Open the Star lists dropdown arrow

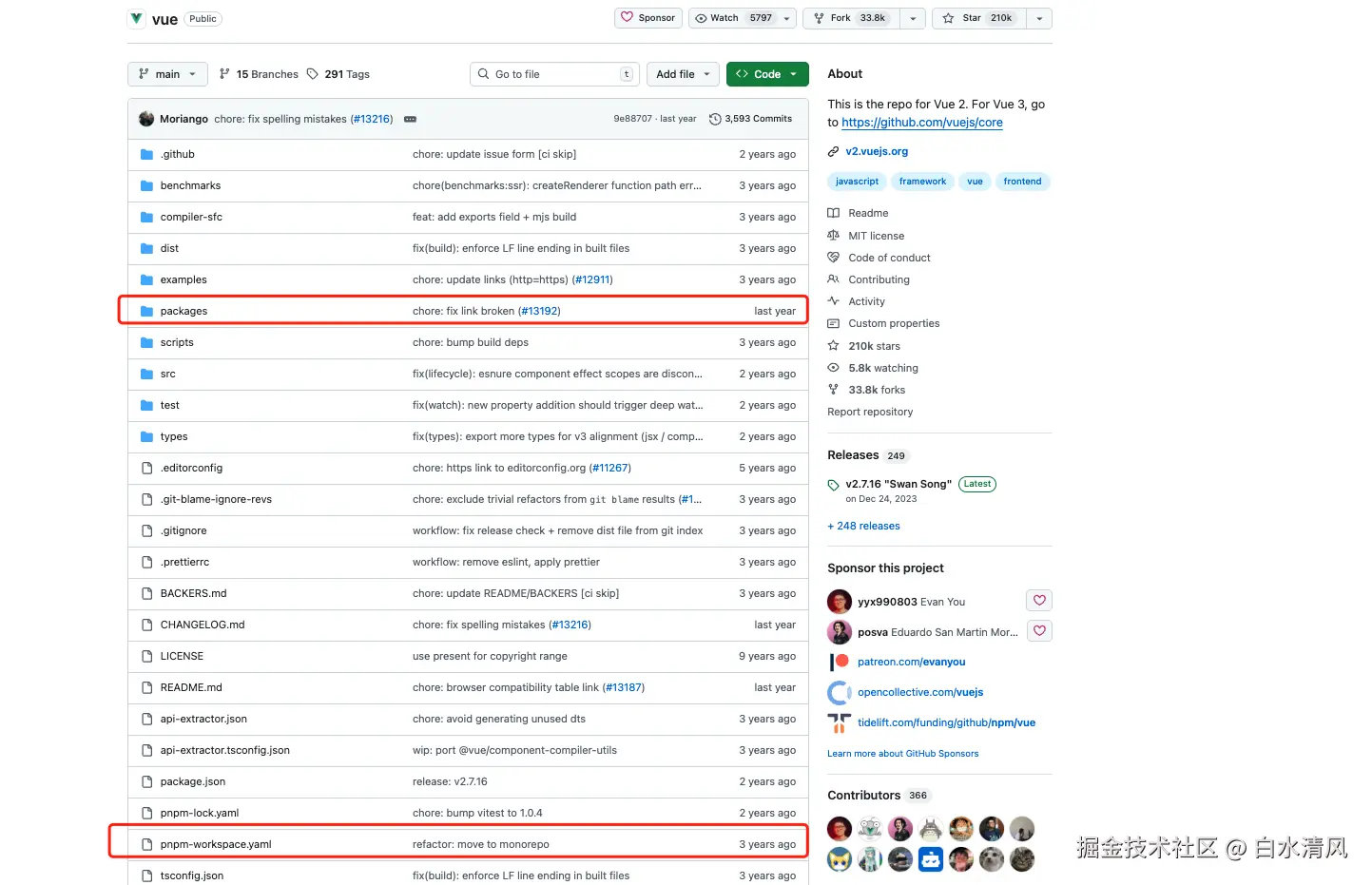1039,18
